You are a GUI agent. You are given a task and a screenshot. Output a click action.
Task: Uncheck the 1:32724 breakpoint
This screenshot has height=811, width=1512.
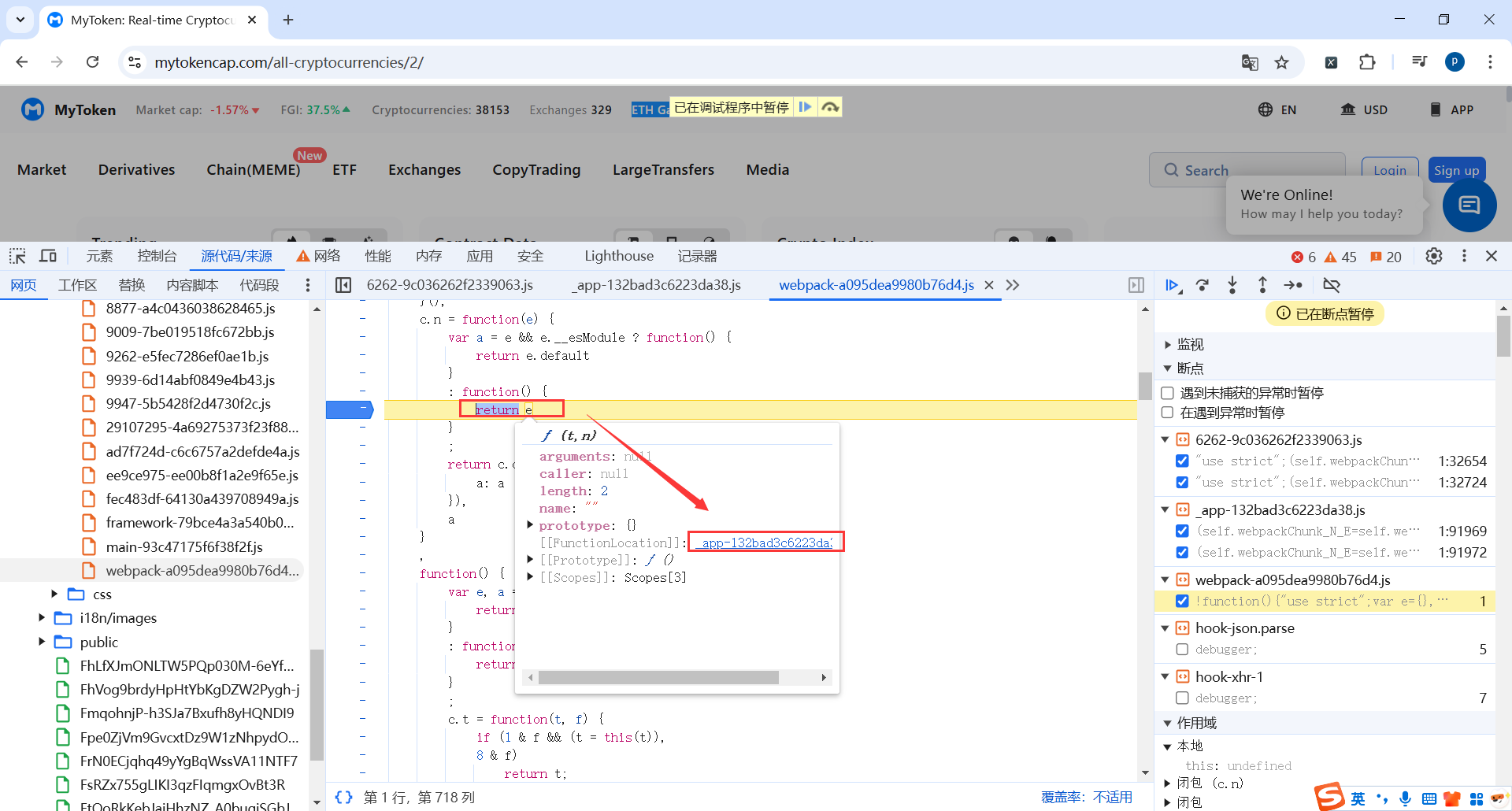coord(1182,483)
